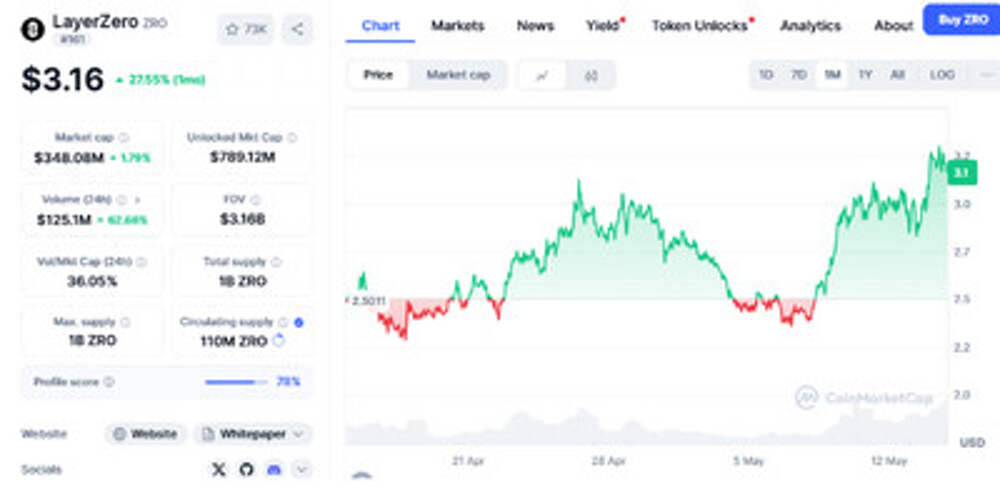Open the Discord social link
Screen dimensions: 1000x490
pos(274,470)
